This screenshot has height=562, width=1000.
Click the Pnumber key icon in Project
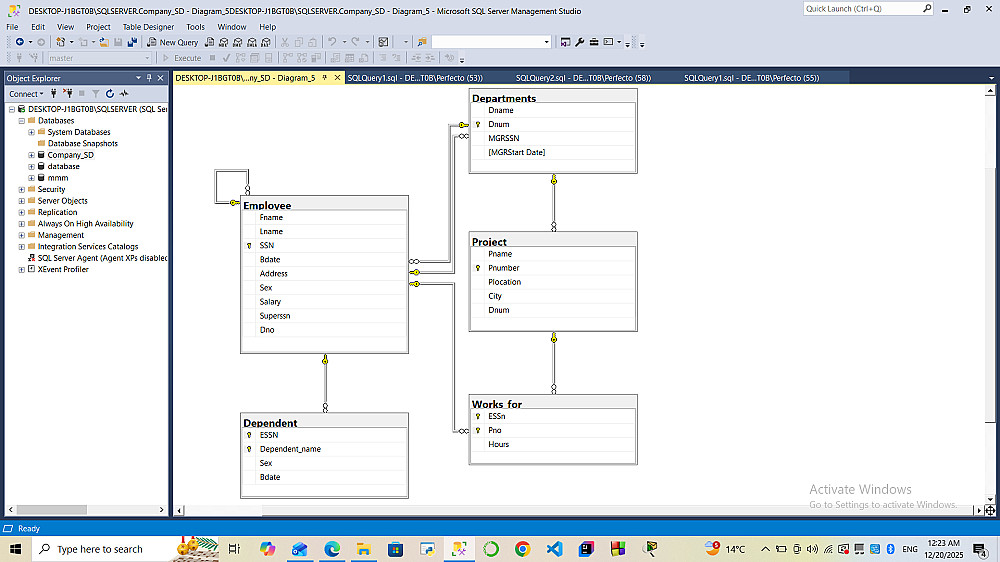click(x=478, y=268)
